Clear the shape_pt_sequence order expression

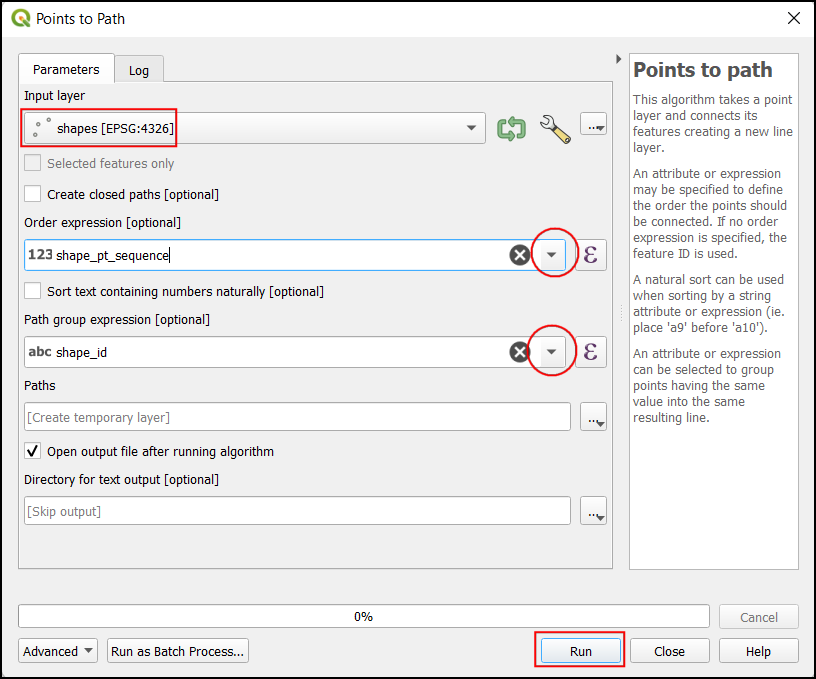520,255
